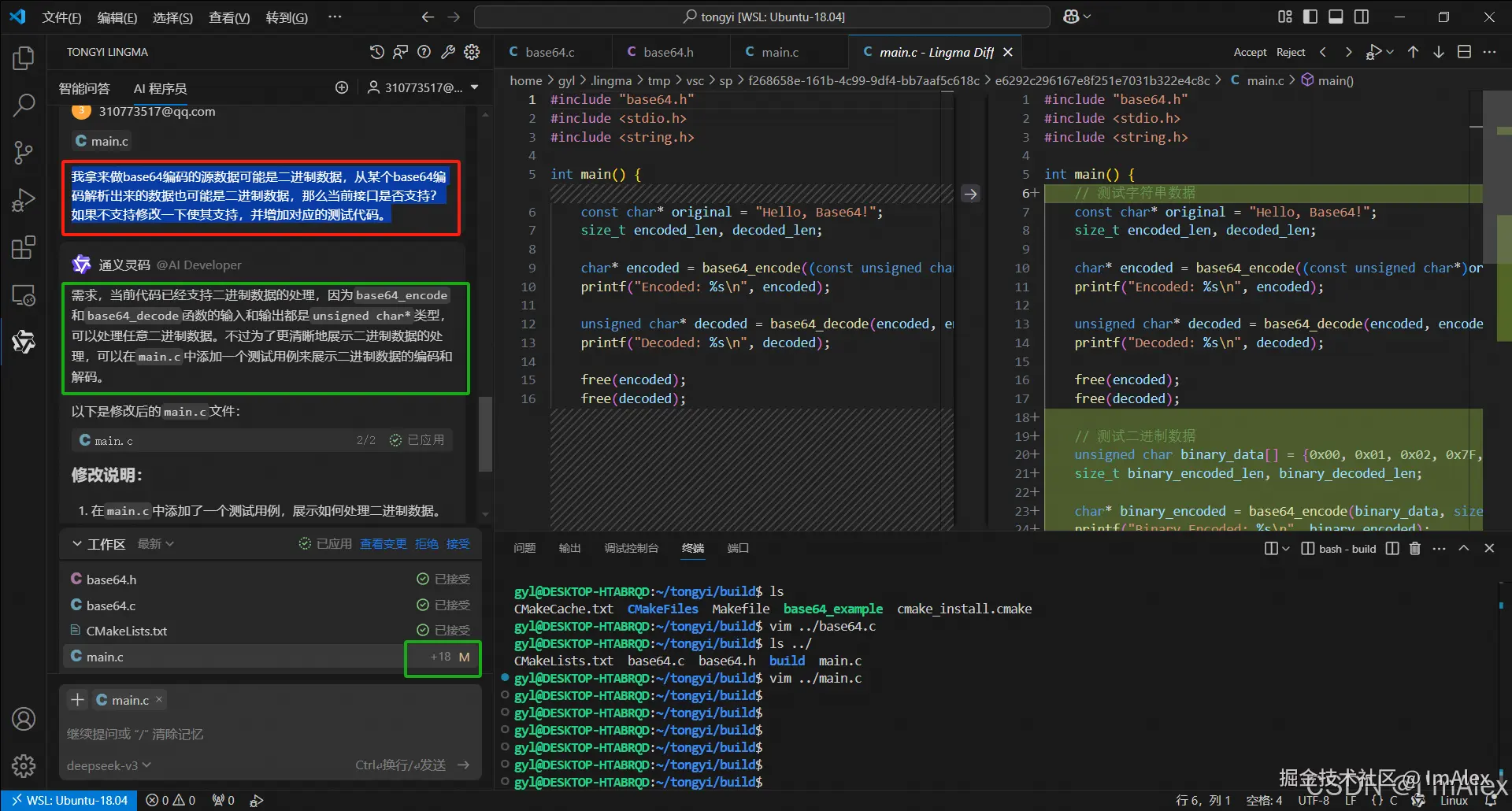Toggle secondary side bar visibility
Image resolution: width=1512 pixels, height=811 pixels.
click(x=1361, y=17)
